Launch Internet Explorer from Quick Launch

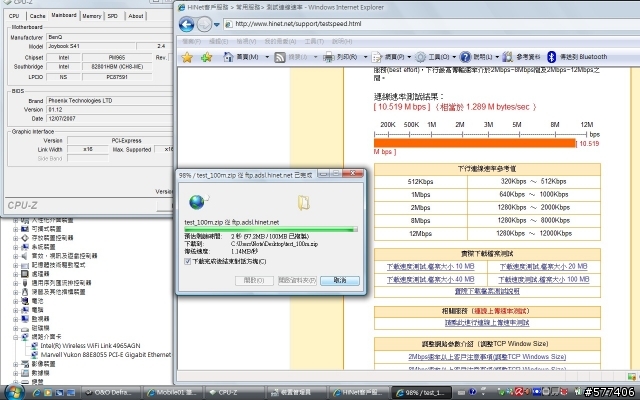tap(37, 393)
